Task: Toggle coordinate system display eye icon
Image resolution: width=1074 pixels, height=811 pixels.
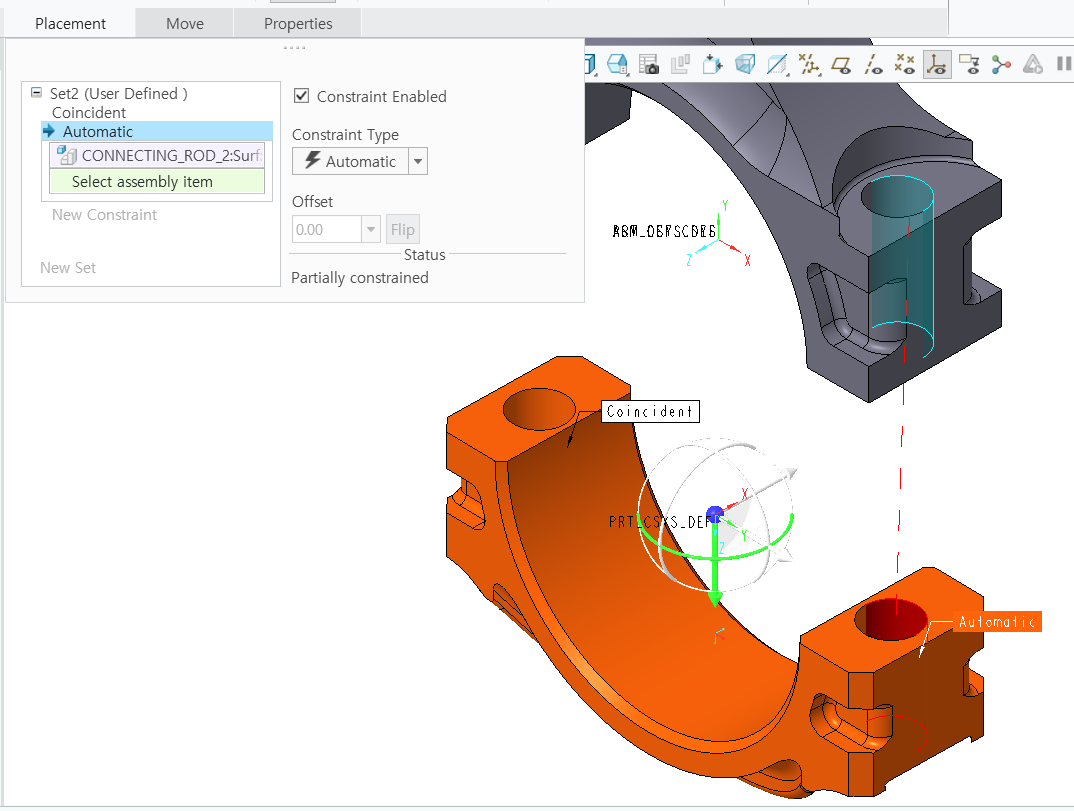Action: point(937,64)
